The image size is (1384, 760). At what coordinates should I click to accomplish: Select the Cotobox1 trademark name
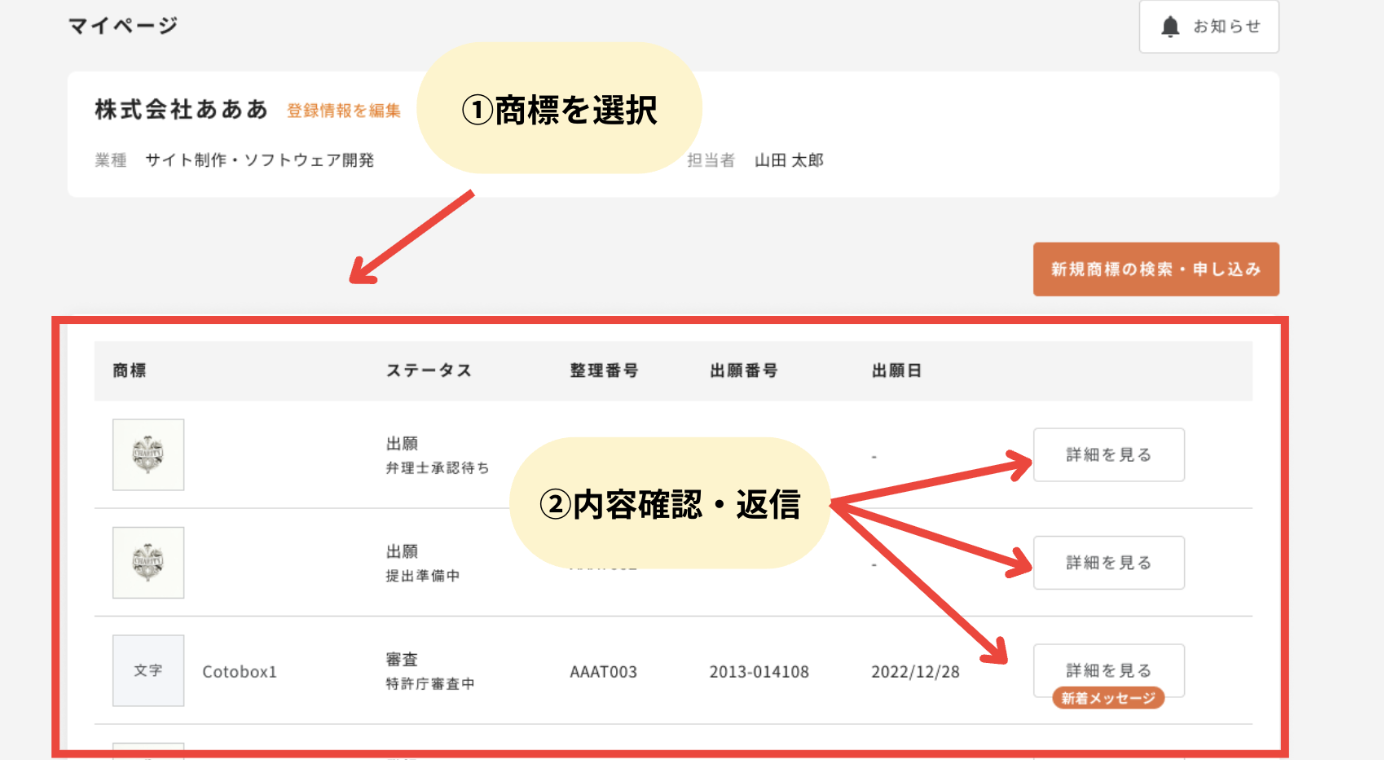(239, 672)
